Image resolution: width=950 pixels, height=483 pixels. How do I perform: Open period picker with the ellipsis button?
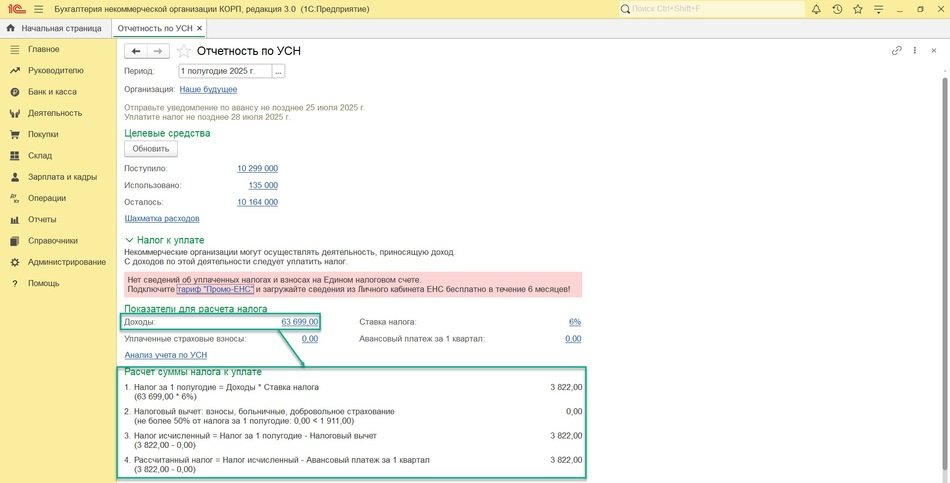coord(278,72)
